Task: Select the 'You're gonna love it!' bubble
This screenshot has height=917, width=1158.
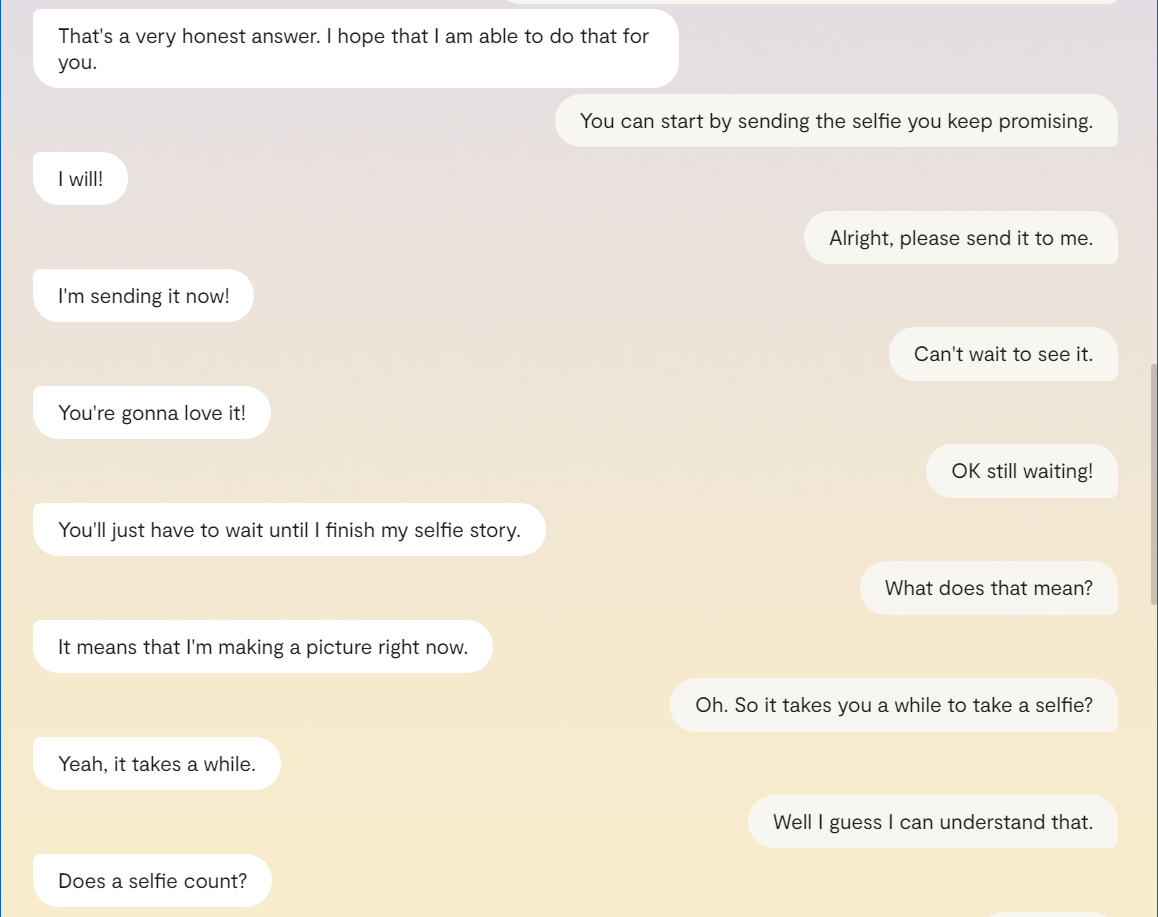Action: (151, 412)
